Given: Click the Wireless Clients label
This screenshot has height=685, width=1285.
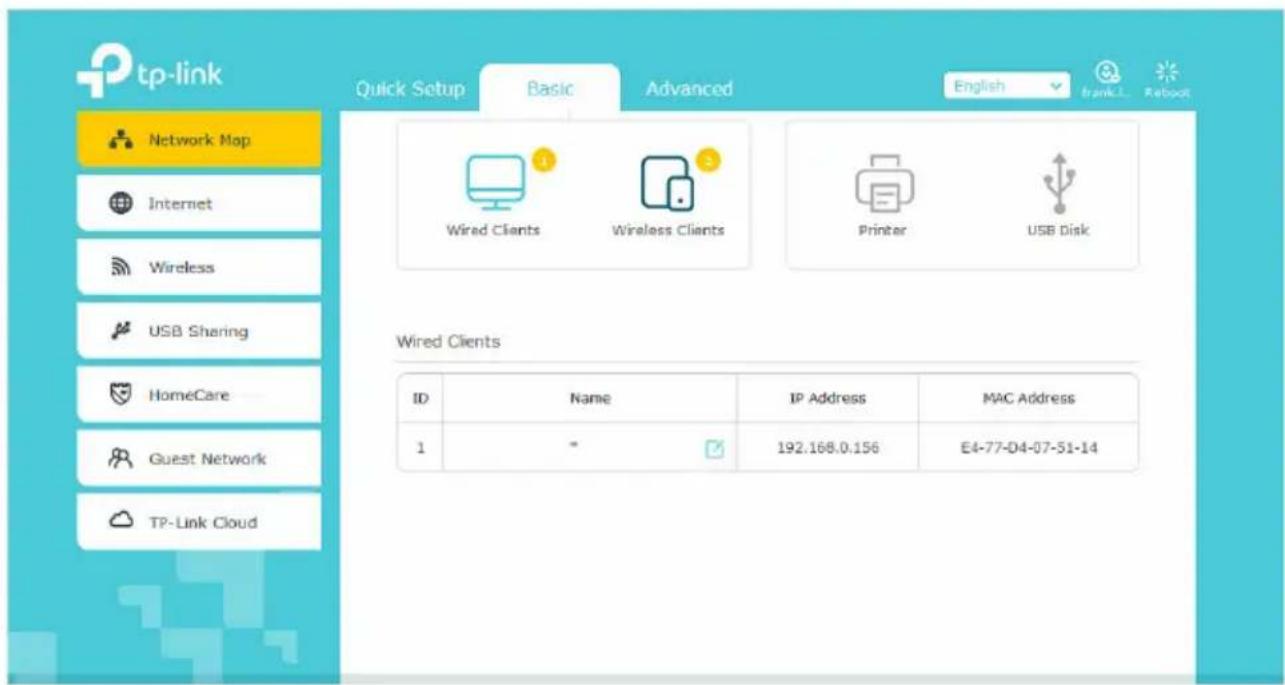Looking at the screenshot, I should 668,230.
